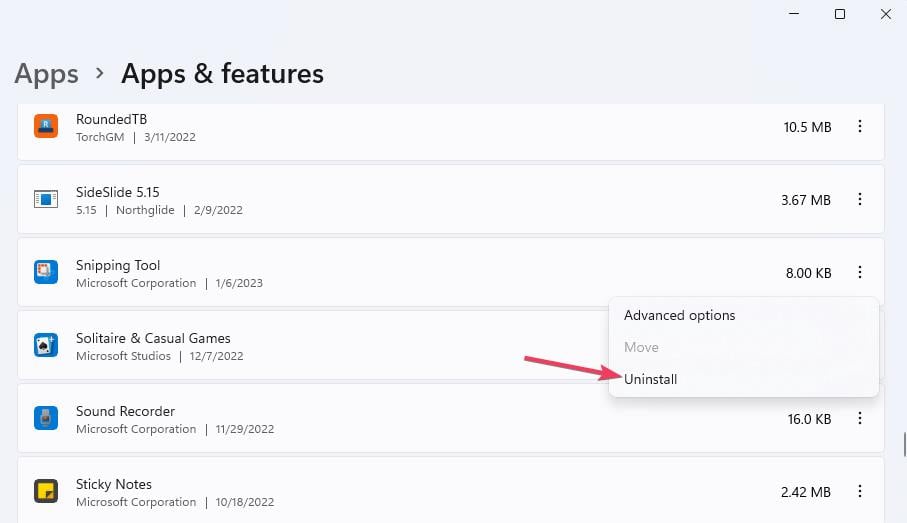This screenshot has width=907, height=523.
Task: Click the Sticky Notes app icon
Action: coord(46,491)
